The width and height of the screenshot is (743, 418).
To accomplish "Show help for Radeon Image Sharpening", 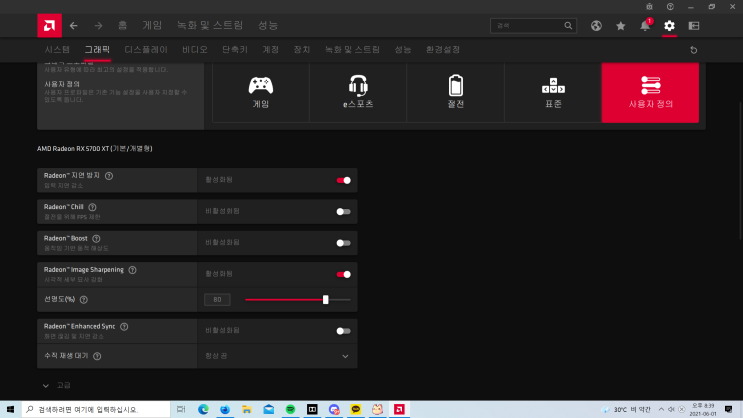I will tap(132, 270).
